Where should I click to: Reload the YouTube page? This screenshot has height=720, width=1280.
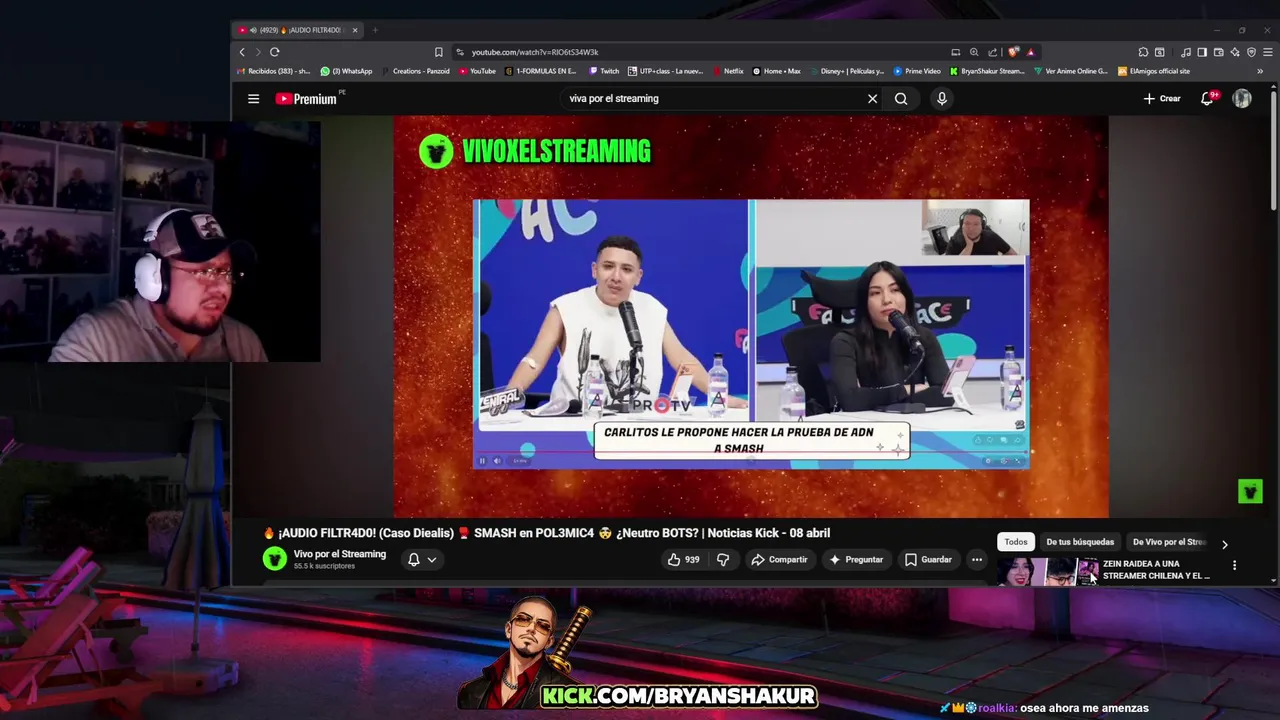[274, 52]
